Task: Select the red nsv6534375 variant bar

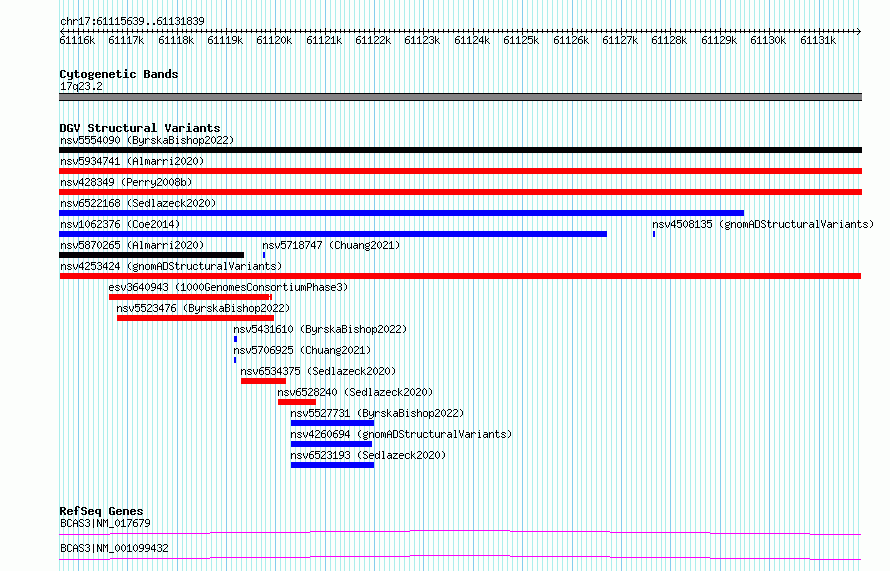Action: pos(263,381)
